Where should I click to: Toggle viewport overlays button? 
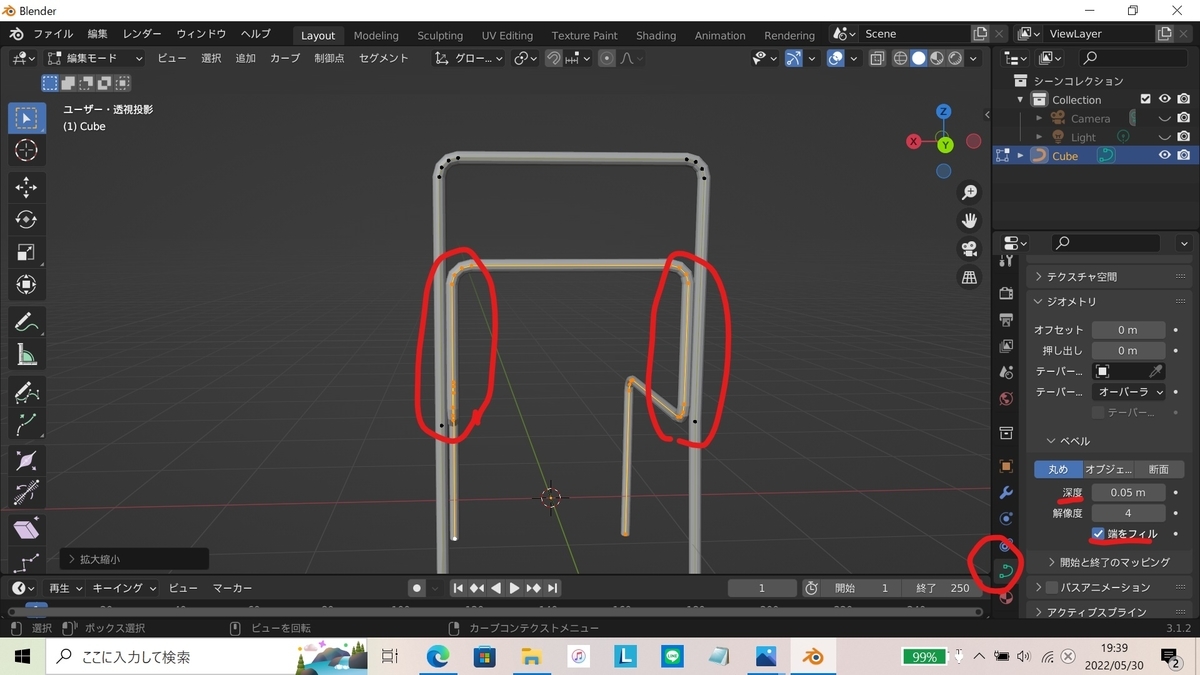(x=836, y=58)
